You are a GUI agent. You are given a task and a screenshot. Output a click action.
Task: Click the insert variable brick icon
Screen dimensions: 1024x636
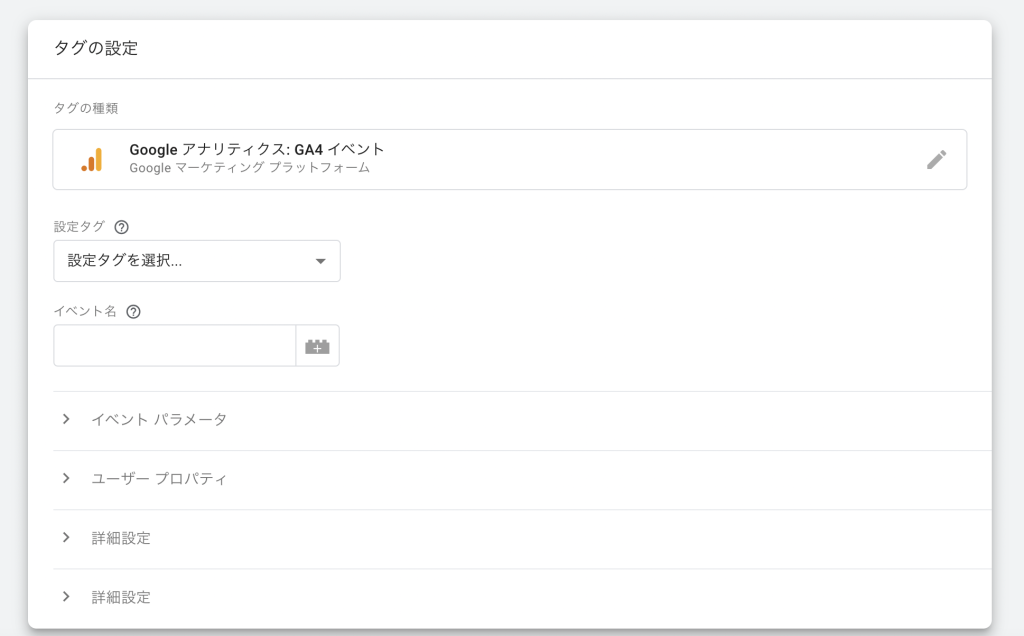317,346
